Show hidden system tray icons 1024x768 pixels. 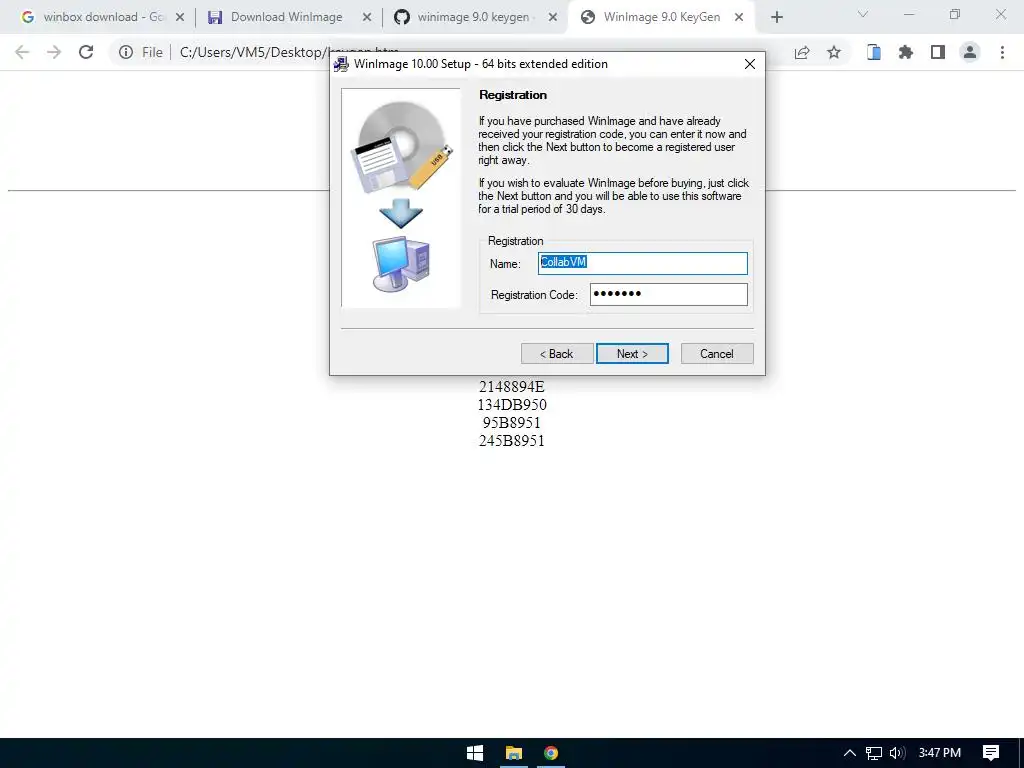tap(850, 753)
